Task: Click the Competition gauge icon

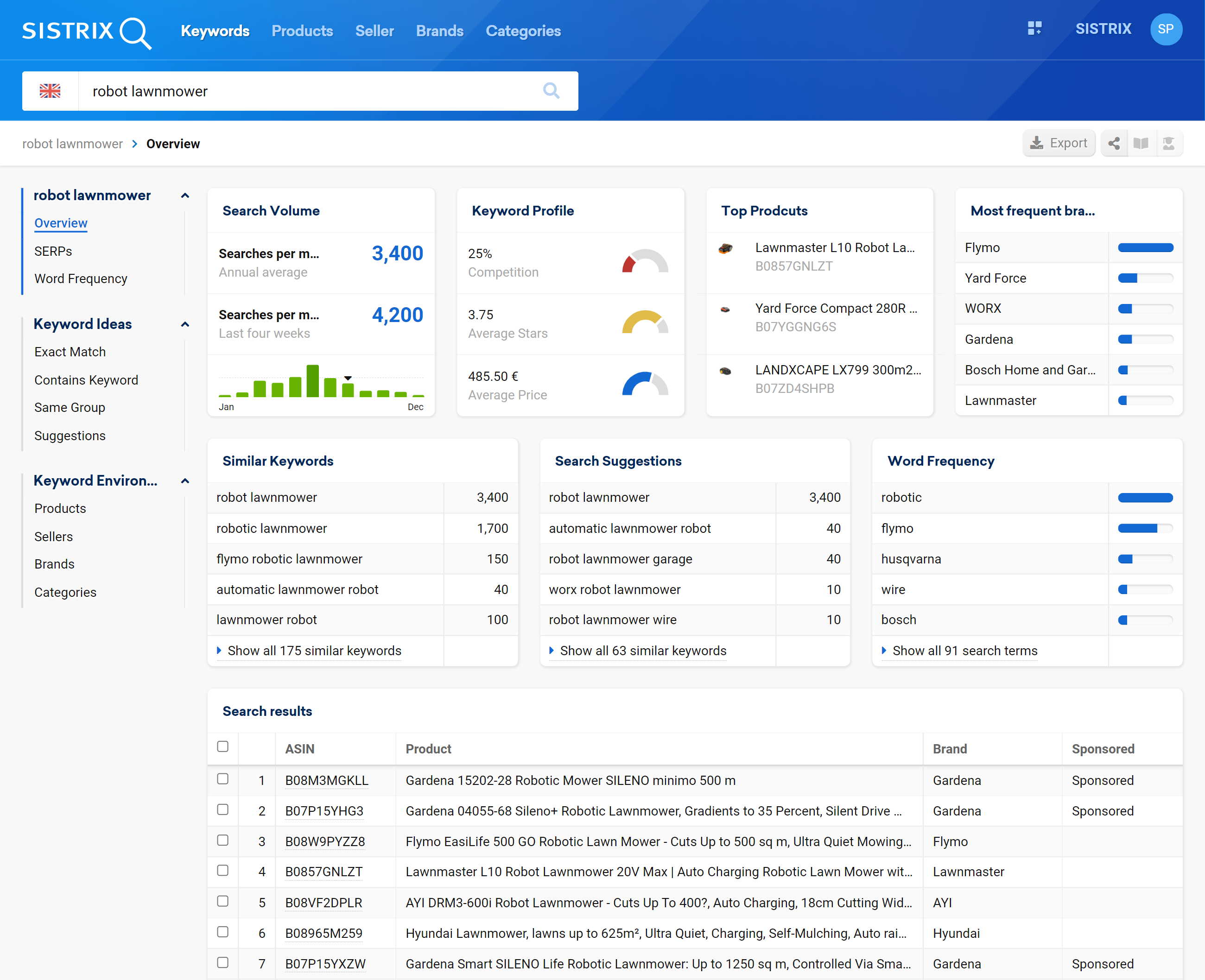Action: (x=645, y=261)
